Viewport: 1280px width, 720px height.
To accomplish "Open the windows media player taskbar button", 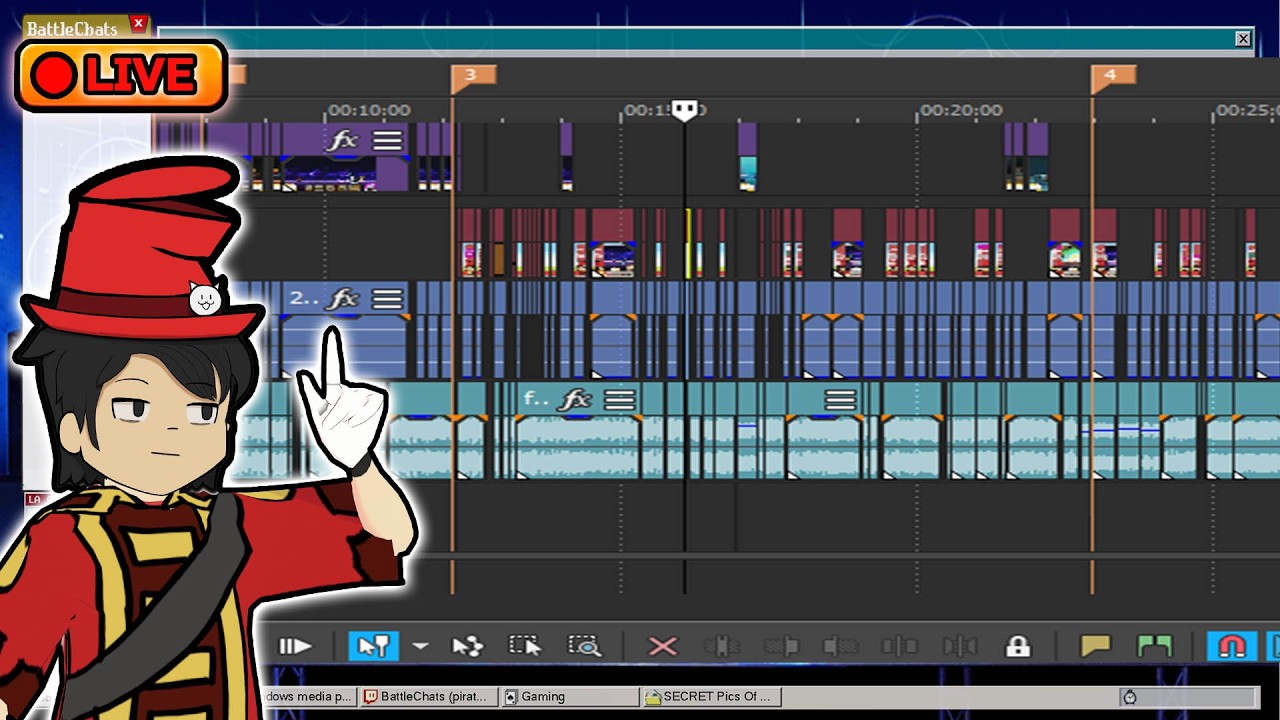I will (x=308, y=697).
